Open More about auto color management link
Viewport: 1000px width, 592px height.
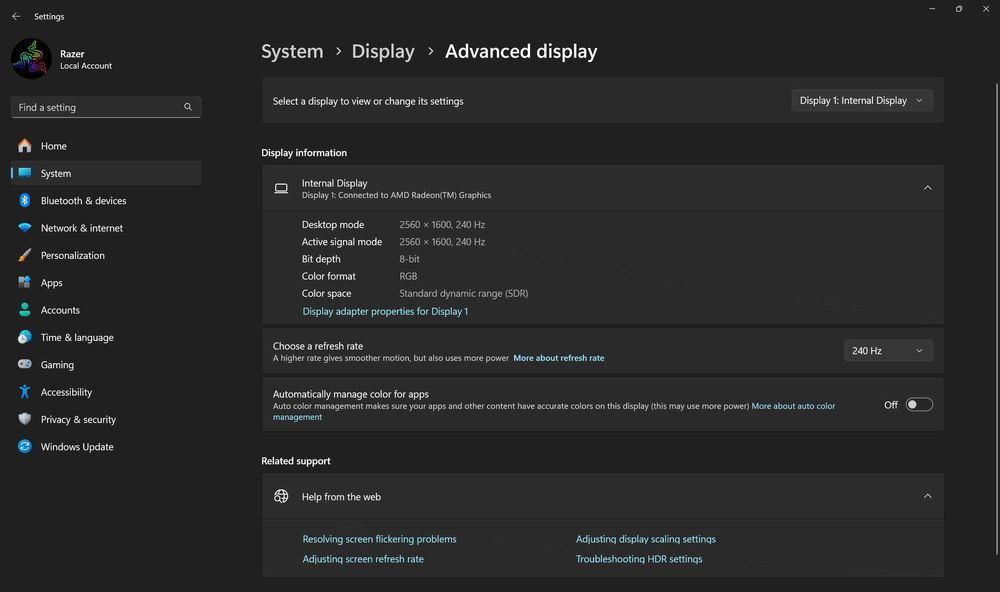(554, 411)
